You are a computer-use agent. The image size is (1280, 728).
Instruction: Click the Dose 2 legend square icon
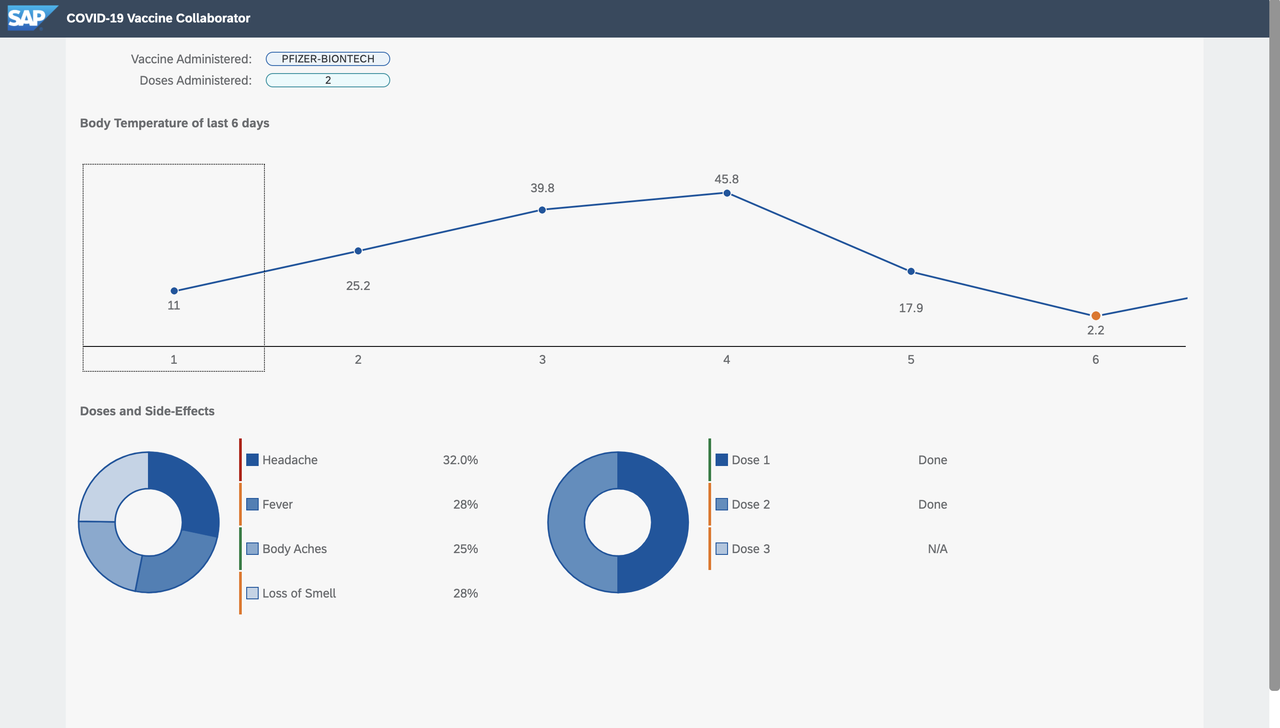coord(722,504)
